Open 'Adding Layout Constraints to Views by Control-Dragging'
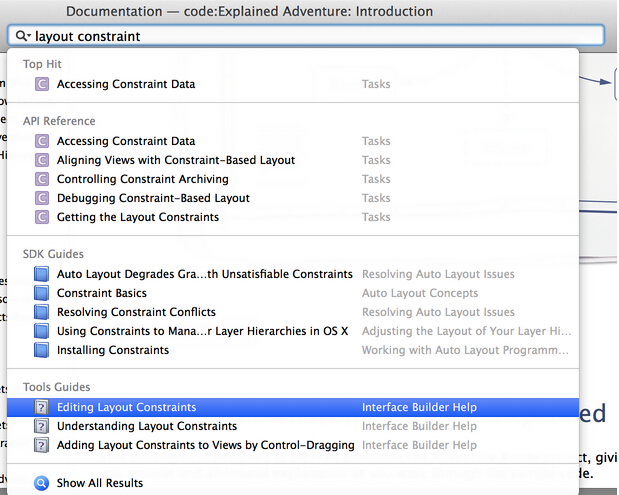 [x=205, y=445]
